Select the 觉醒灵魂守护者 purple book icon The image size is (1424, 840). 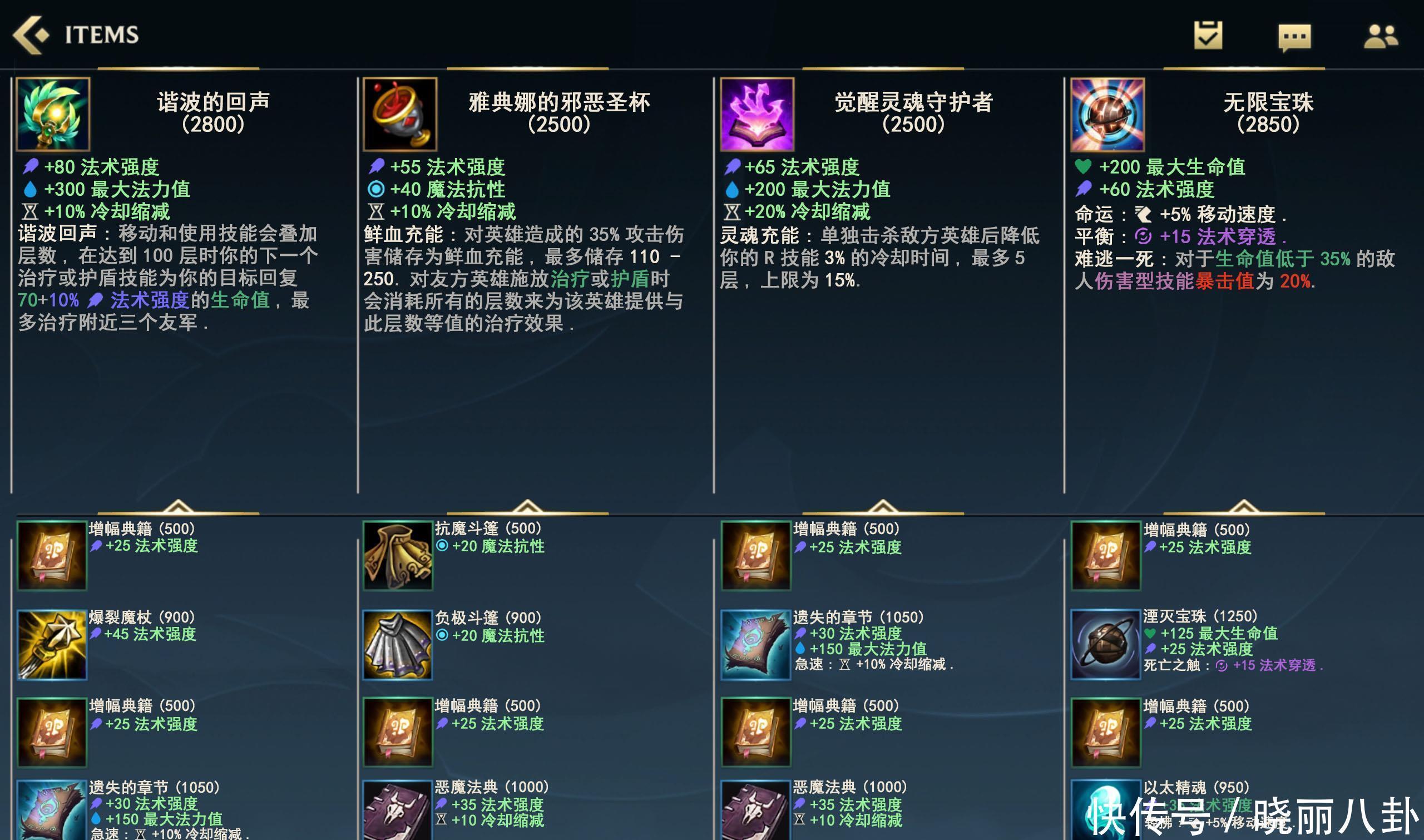(756, 115)
